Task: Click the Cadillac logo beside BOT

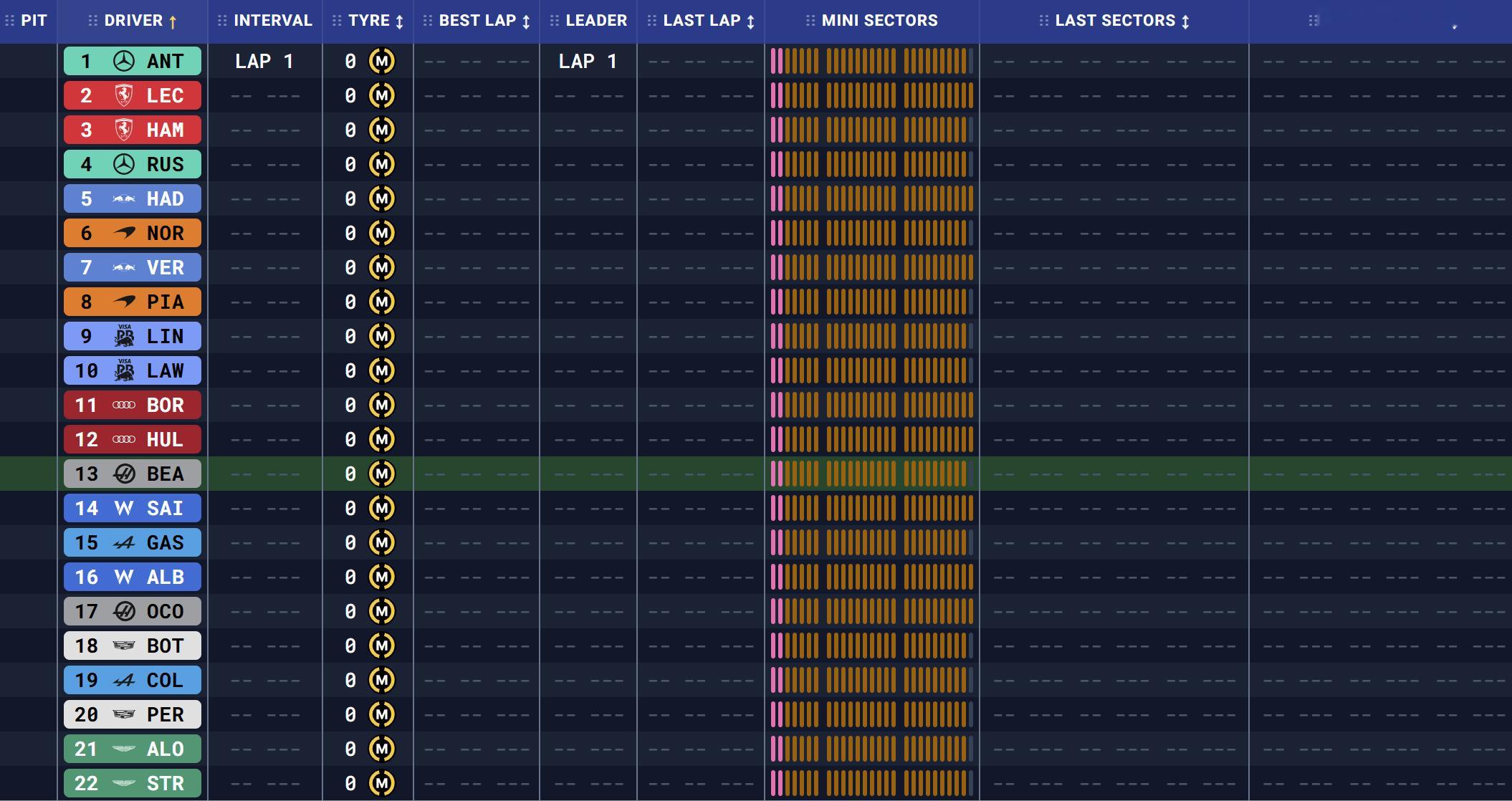Action: pyautogui.click(x=124, y=646)
